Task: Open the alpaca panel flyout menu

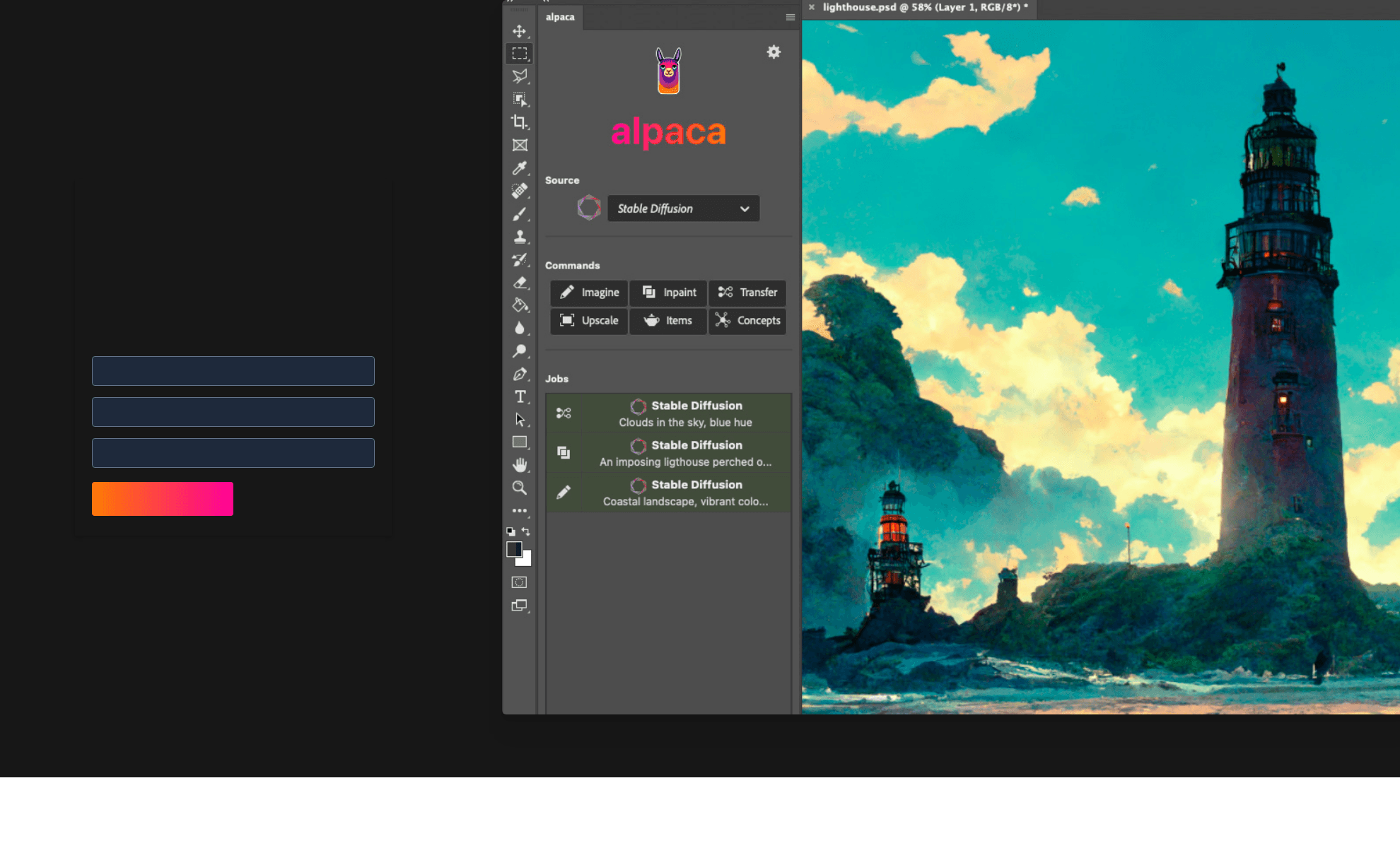Action: click(x=790, y=17)
